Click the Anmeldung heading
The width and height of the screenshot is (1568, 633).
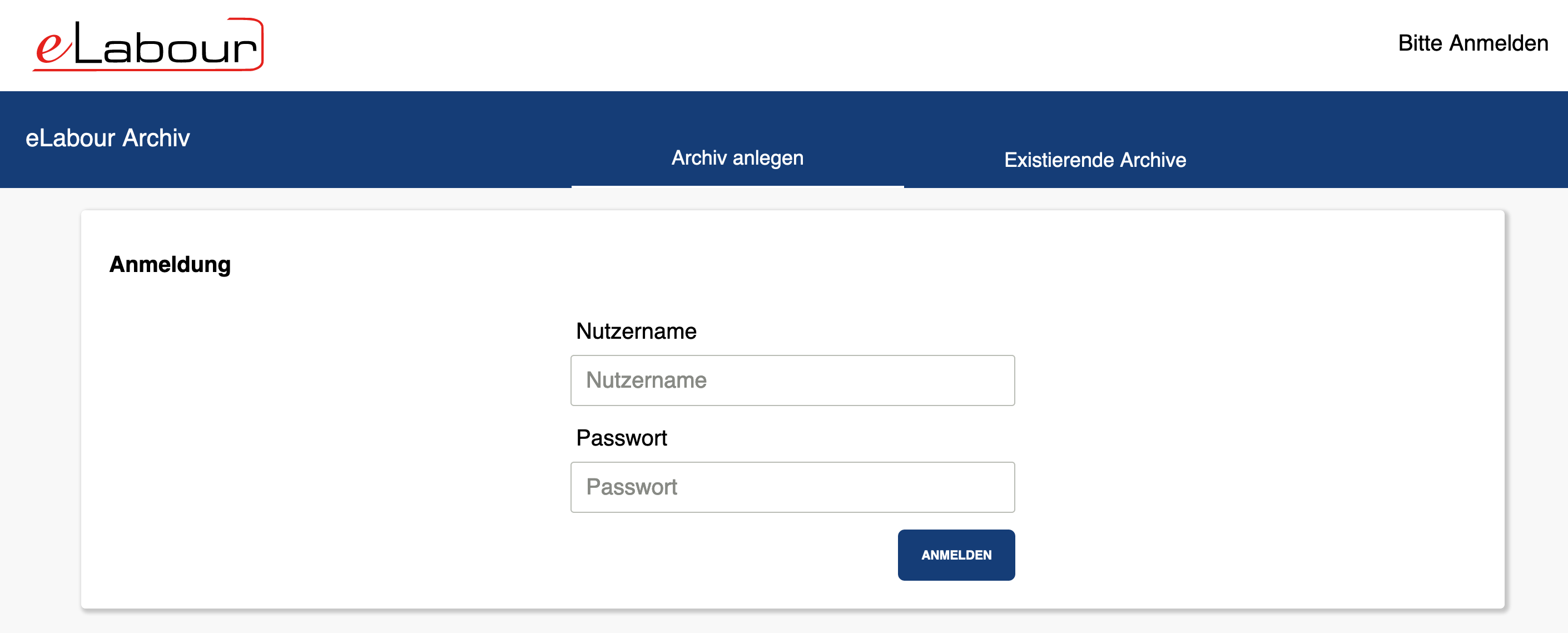click(170, 265)
